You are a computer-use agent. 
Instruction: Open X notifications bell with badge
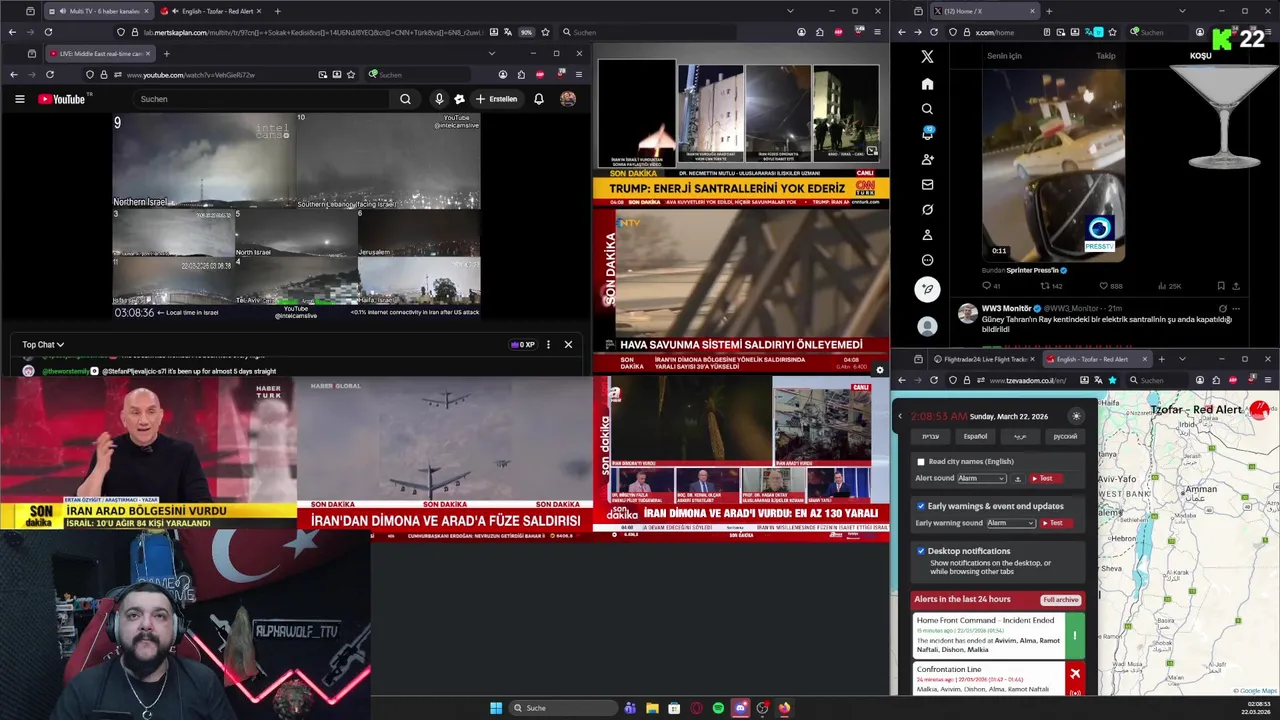[x=927, y=134]
